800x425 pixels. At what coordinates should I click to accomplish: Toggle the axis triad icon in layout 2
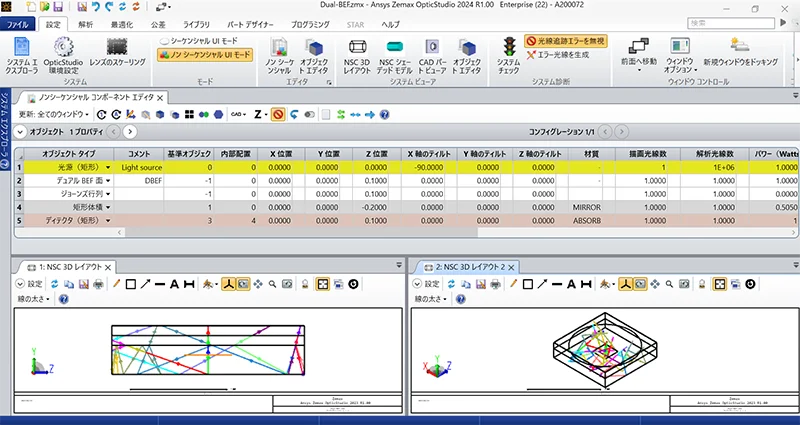(626, 284)
